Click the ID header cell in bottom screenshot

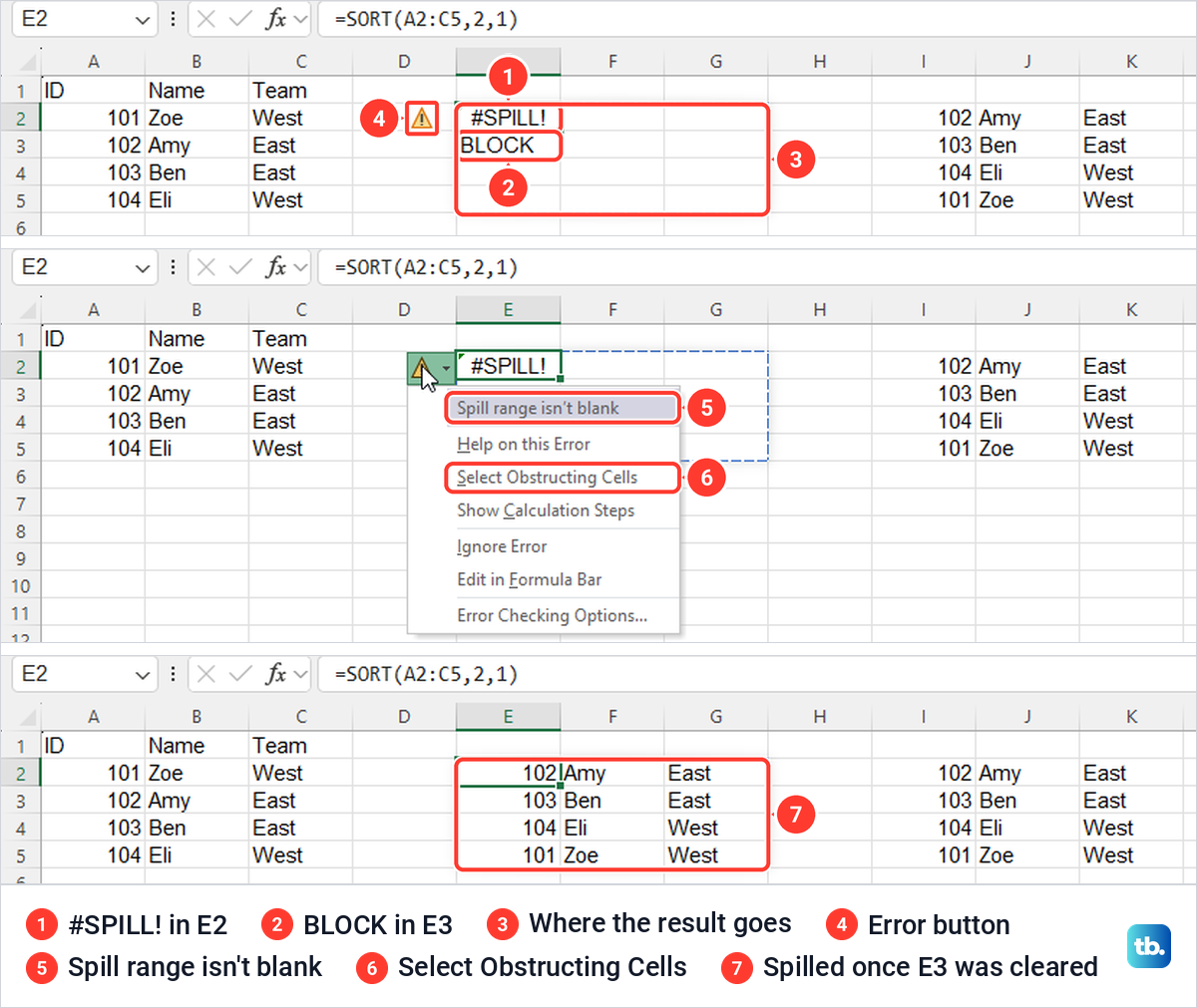click(x=93, y=746)
